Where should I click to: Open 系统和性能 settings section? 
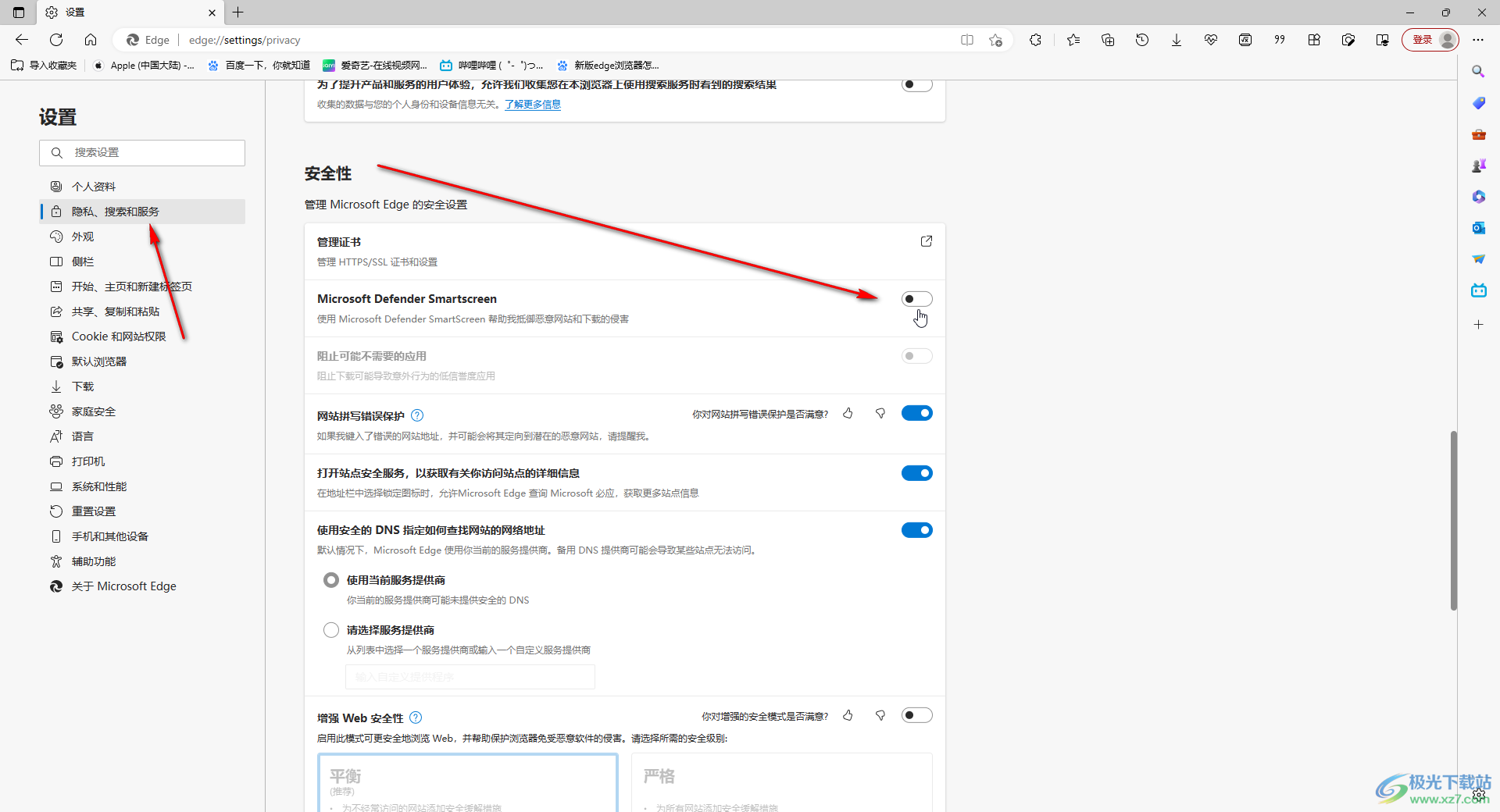click(x=142, y=486)
